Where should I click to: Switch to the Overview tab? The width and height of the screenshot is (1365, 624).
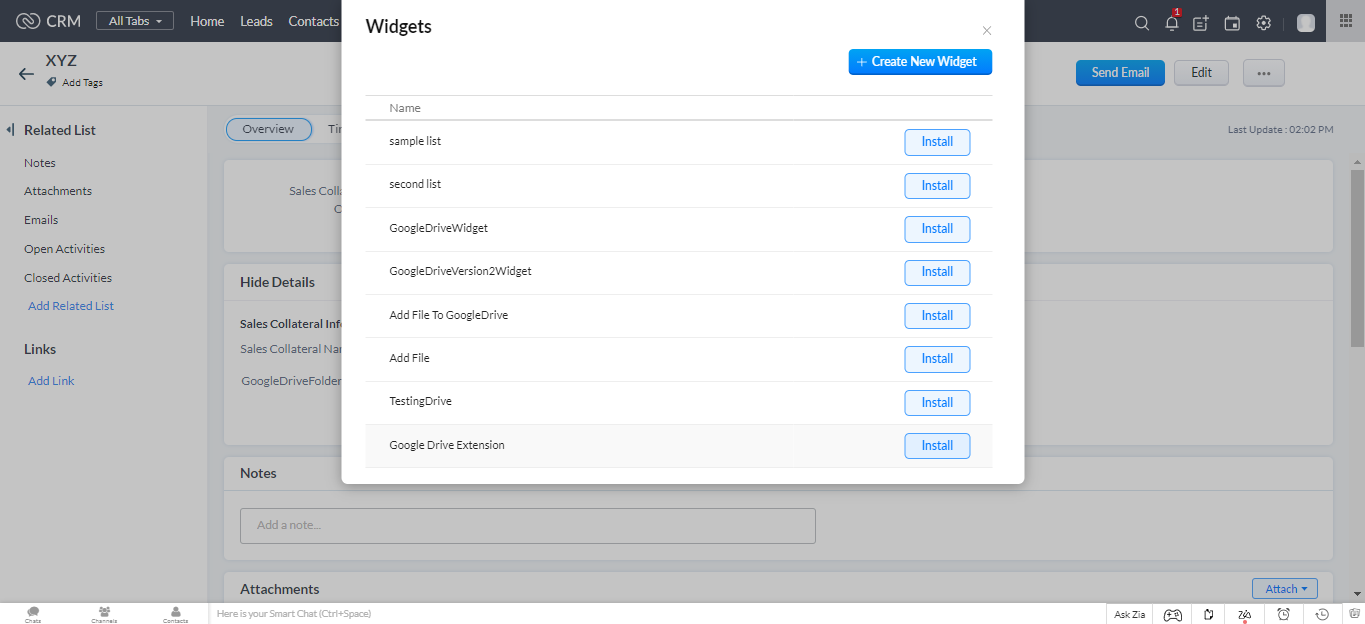[268, 129]
